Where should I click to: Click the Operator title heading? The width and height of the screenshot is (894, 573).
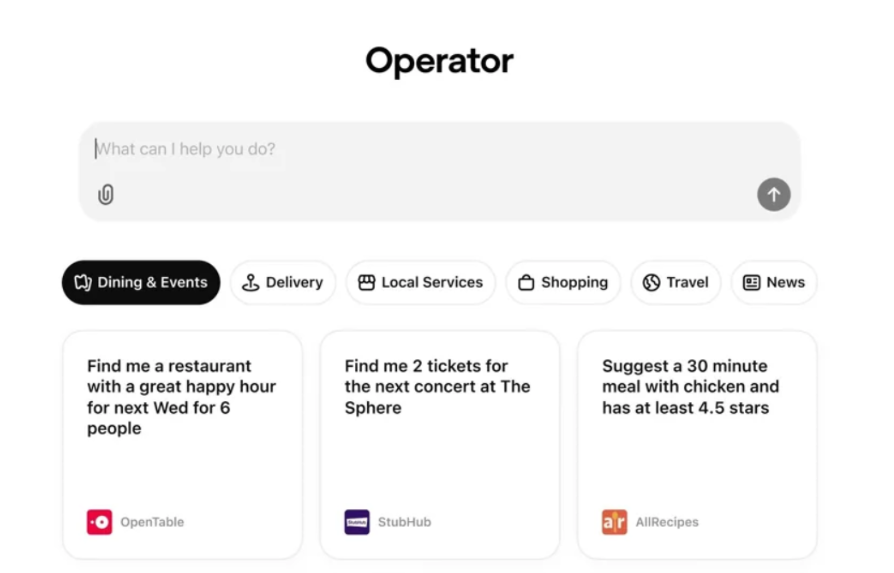[439, 61]
